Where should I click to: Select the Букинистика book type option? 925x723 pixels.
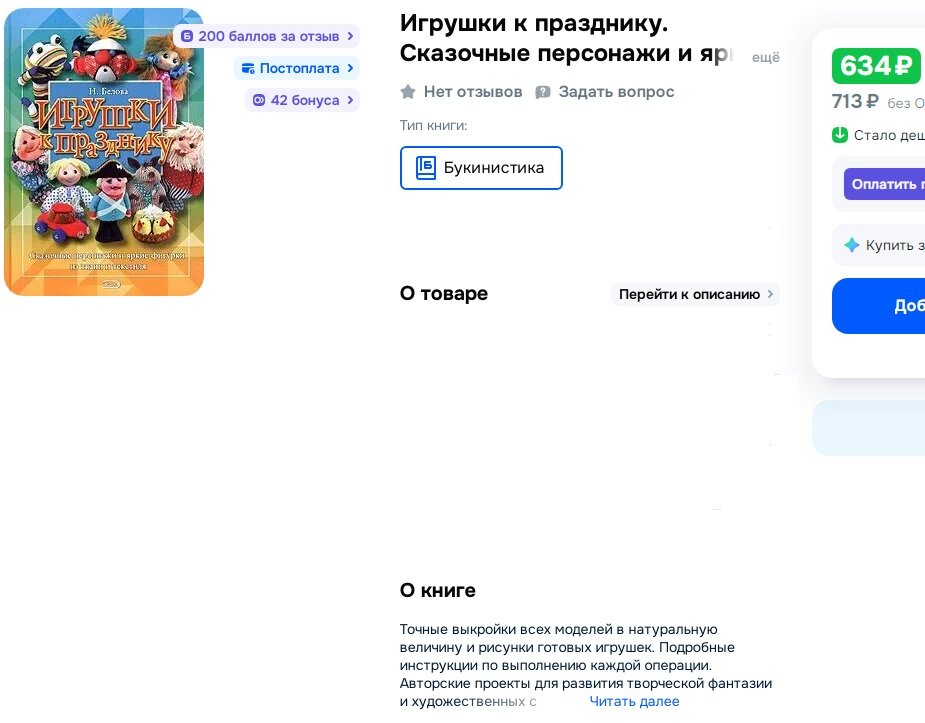pos(481,168)
